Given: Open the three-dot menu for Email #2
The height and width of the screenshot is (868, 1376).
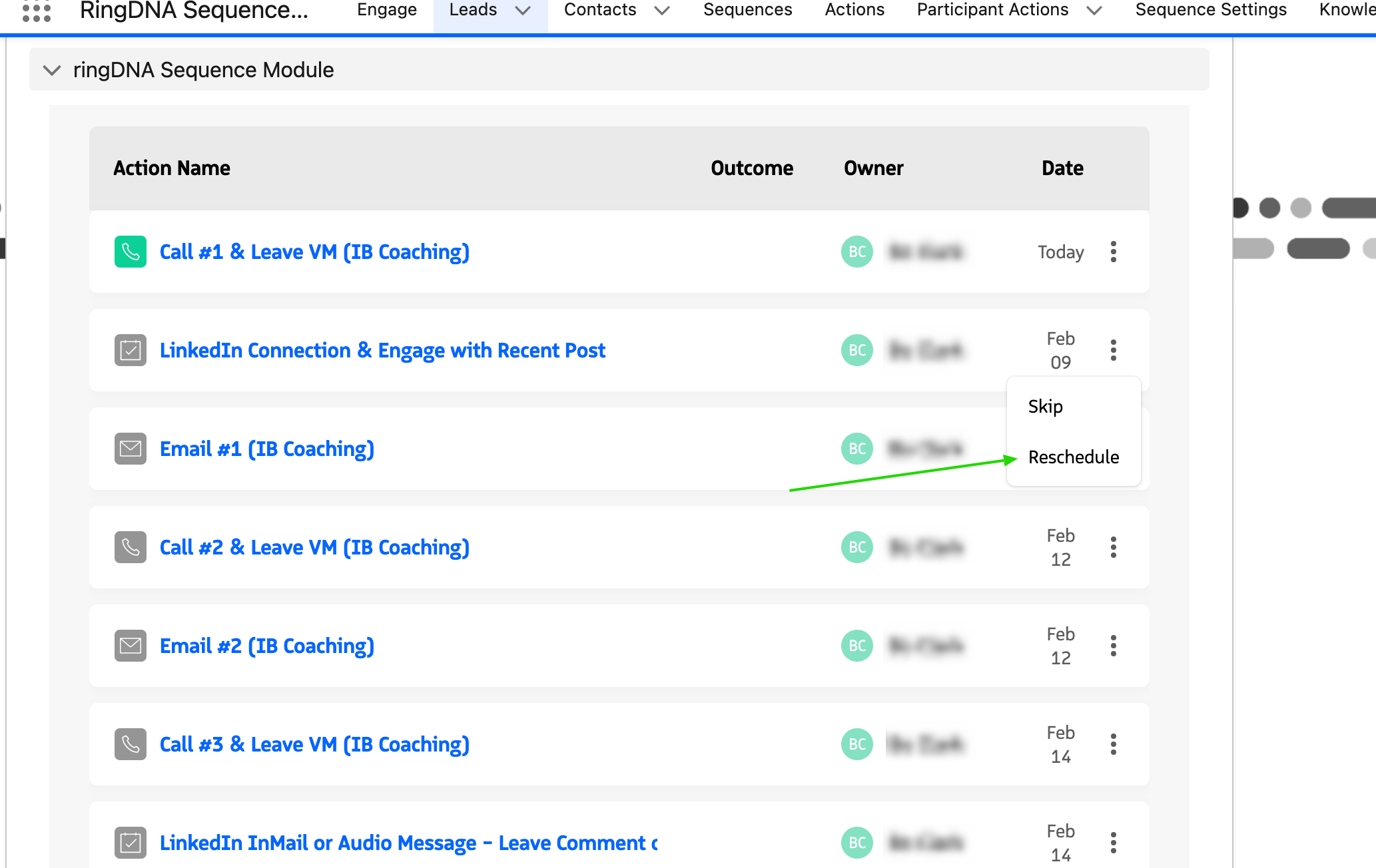Looking at the screenshot, I should [x=1113, y=646].
